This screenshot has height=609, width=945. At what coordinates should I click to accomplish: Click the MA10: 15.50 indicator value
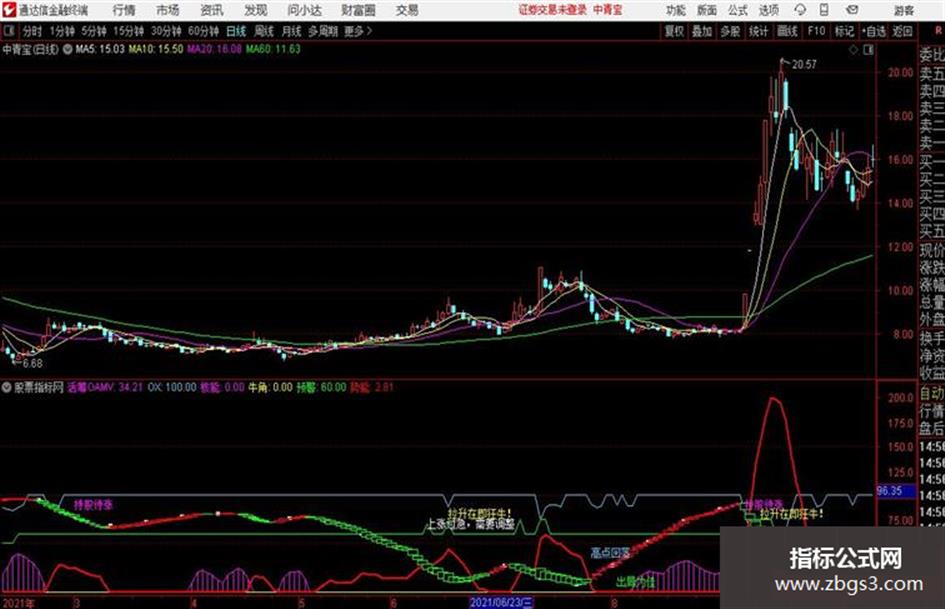point(155,49)
